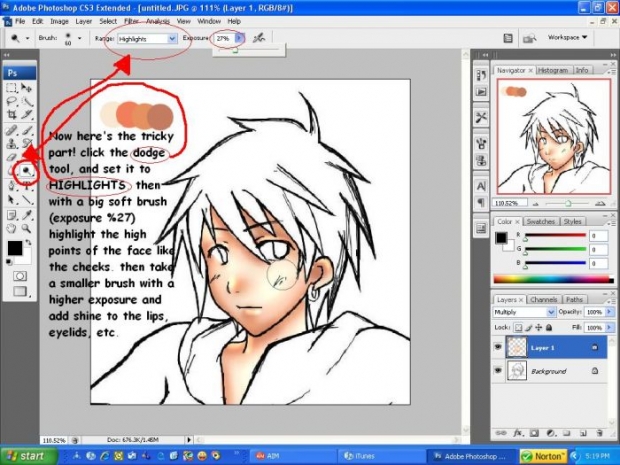Open the Layer menu

(x=84, y=21)
